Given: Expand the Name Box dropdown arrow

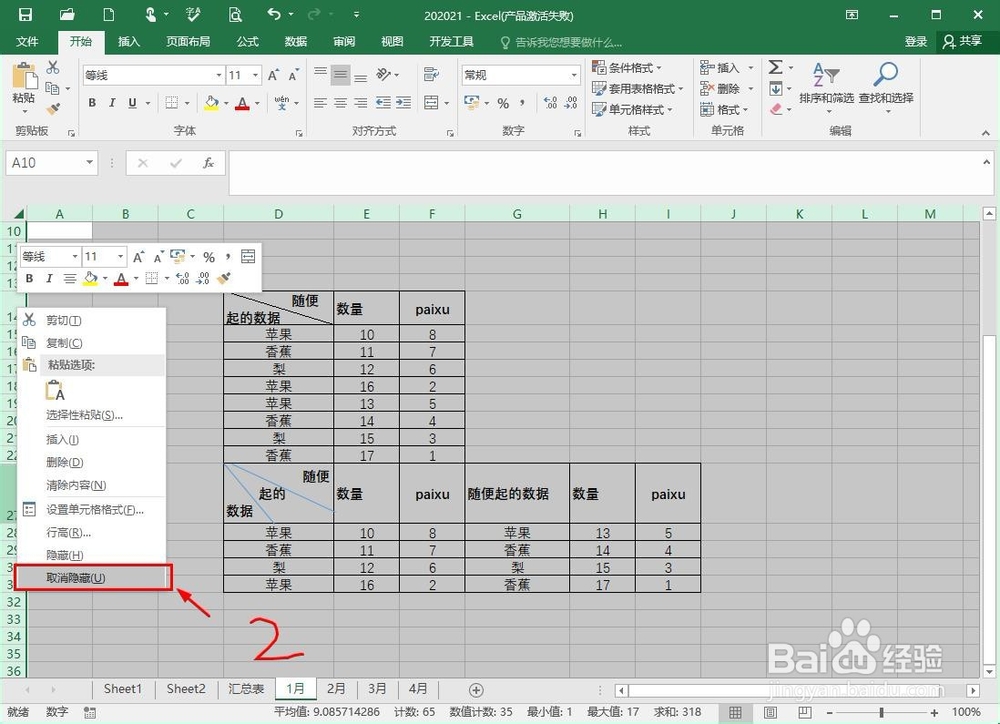Looking at the screenshot, I should [x=90, y=163].
